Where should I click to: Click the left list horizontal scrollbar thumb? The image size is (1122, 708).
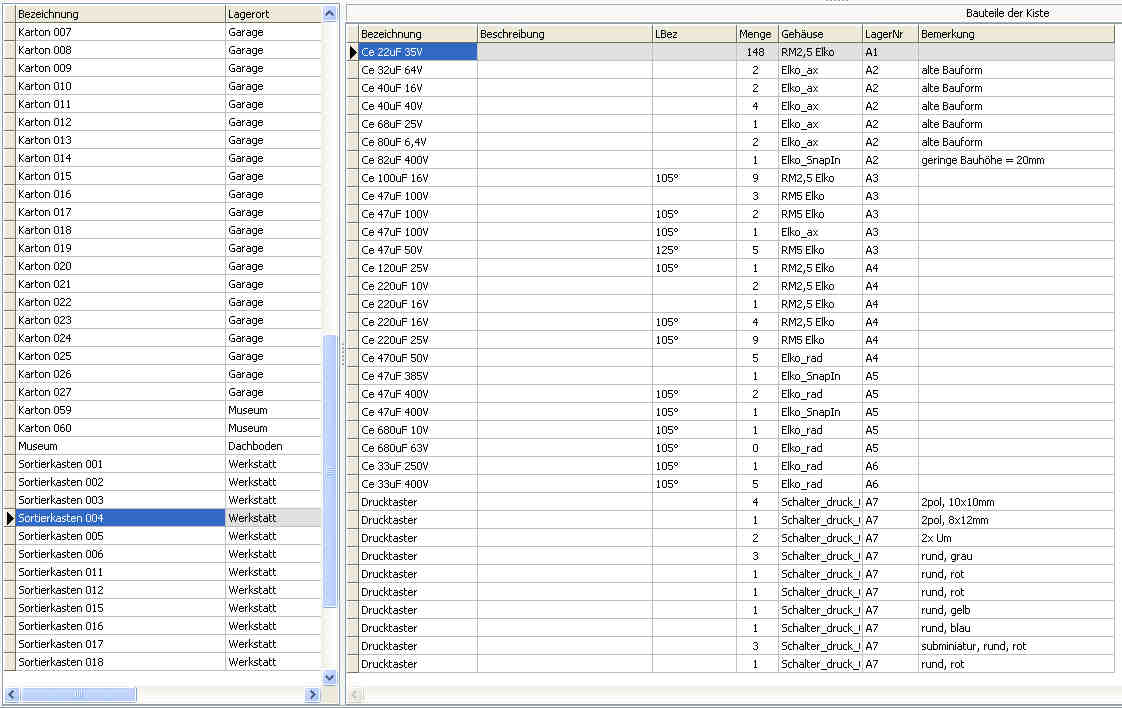78,694
